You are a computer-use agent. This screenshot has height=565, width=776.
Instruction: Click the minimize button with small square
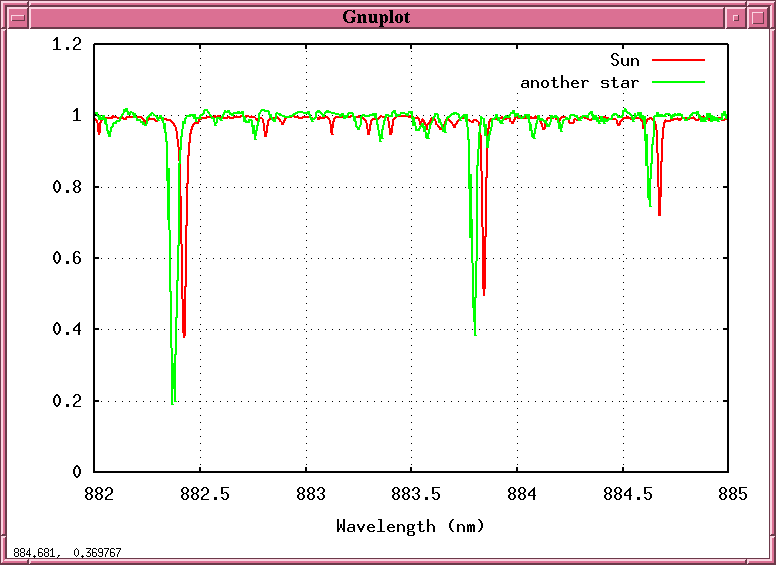[x=735, y=17]
